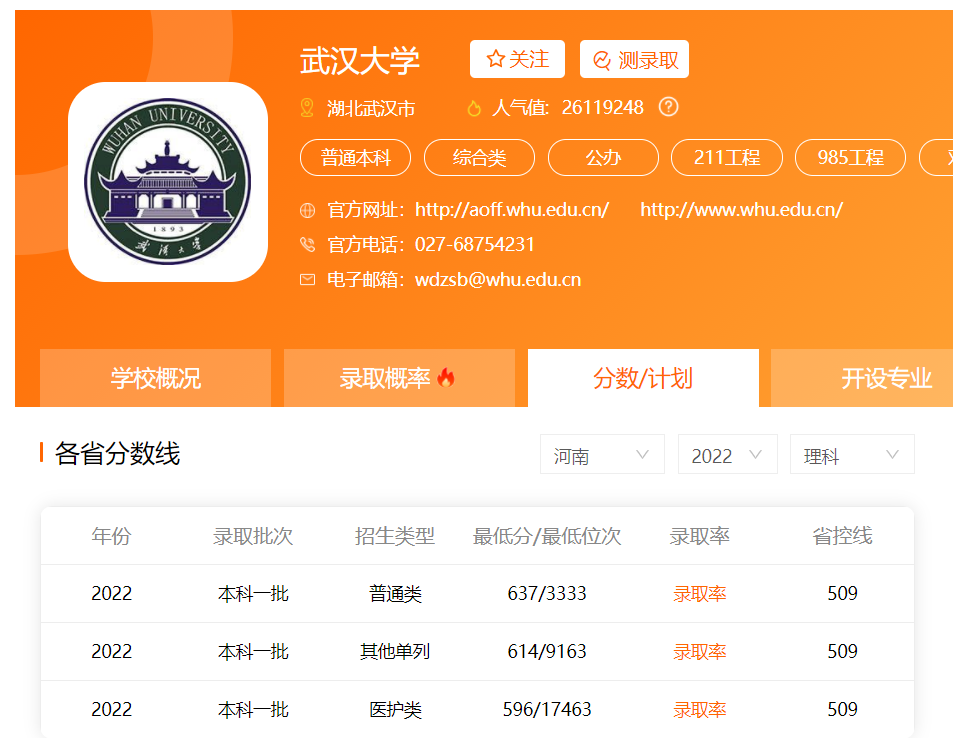The image size is (953, 738).
Task: Switch to the 分数/计划 tab
Action: pos(643,378)
